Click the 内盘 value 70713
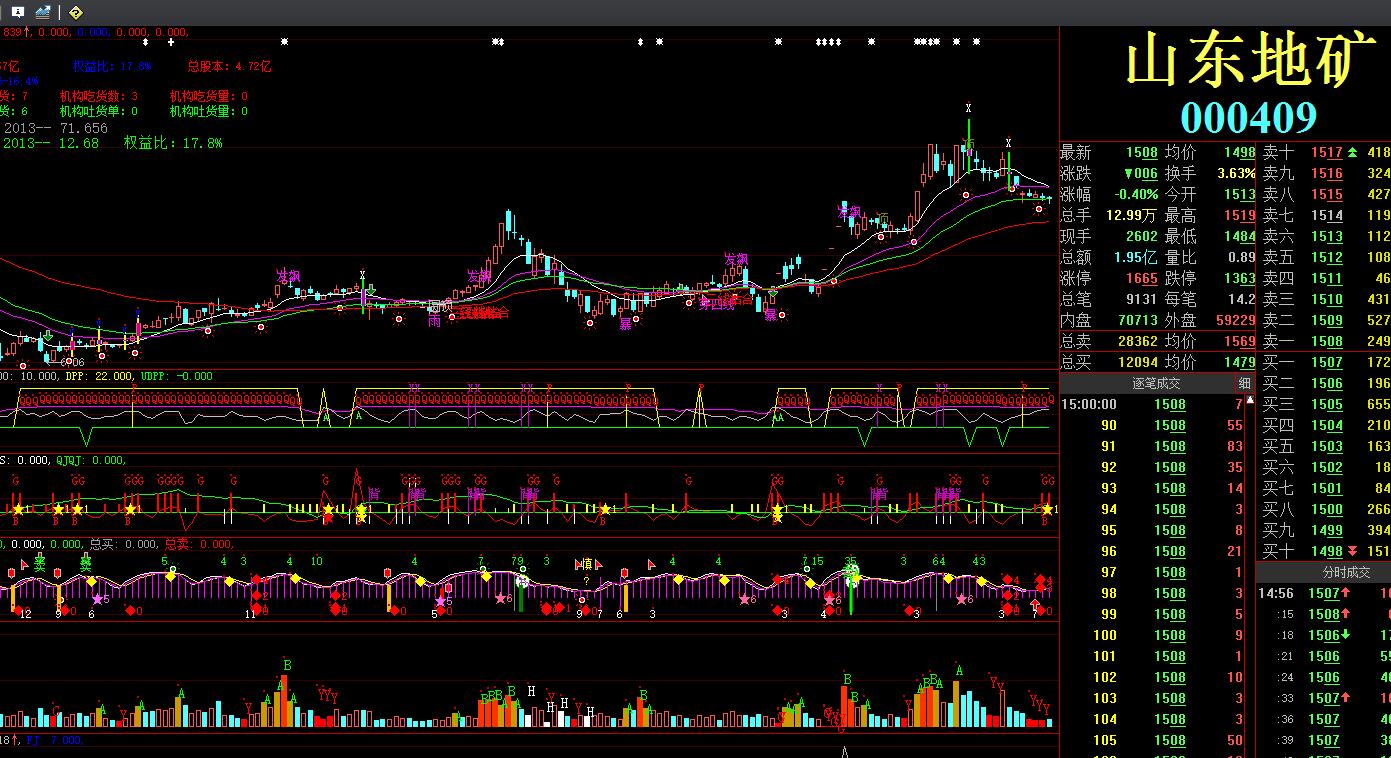 (1138, 321)
